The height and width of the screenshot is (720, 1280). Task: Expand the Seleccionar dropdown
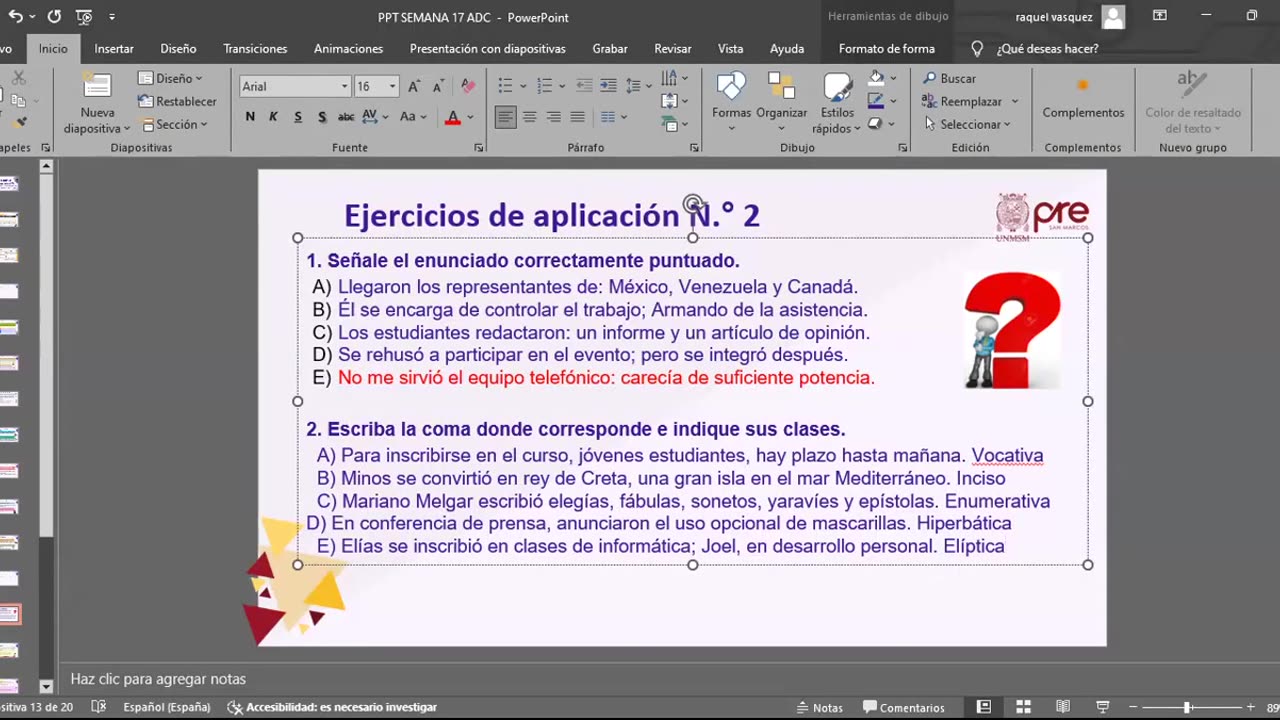1007,125
